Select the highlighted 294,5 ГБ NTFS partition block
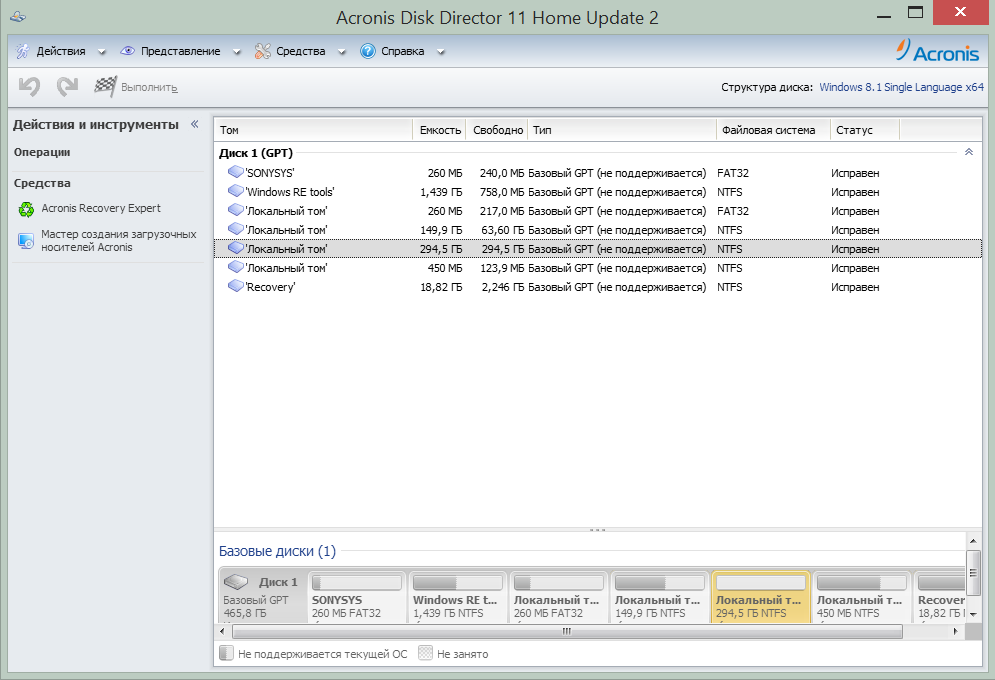 pos(760,597)
